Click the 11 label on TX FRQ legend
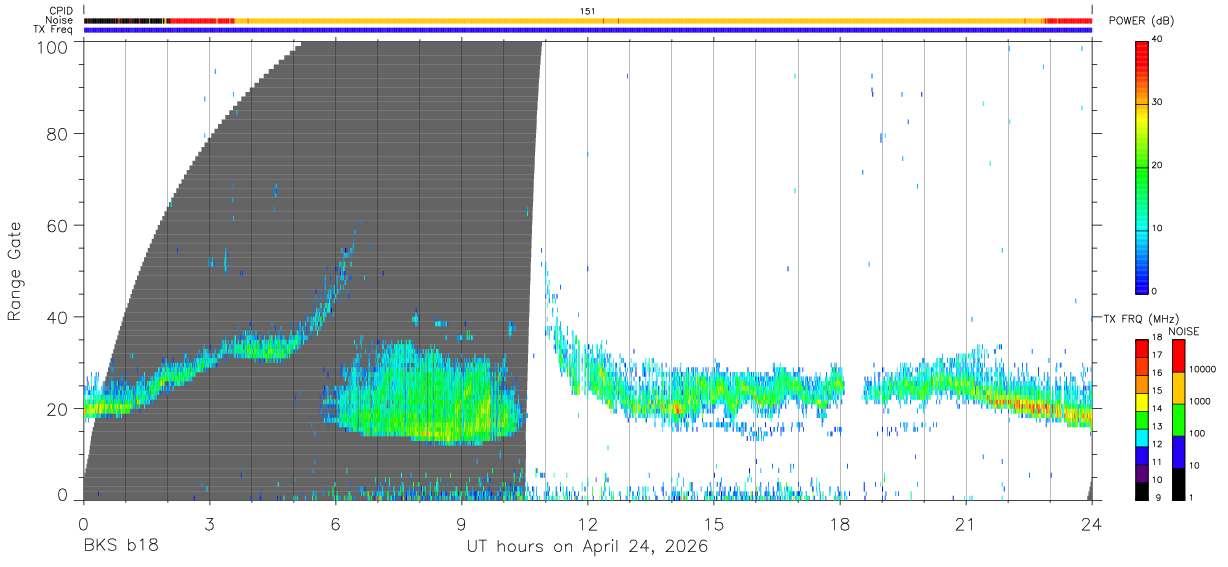This screenshot has height=567, width=1228. point(1157,461)
